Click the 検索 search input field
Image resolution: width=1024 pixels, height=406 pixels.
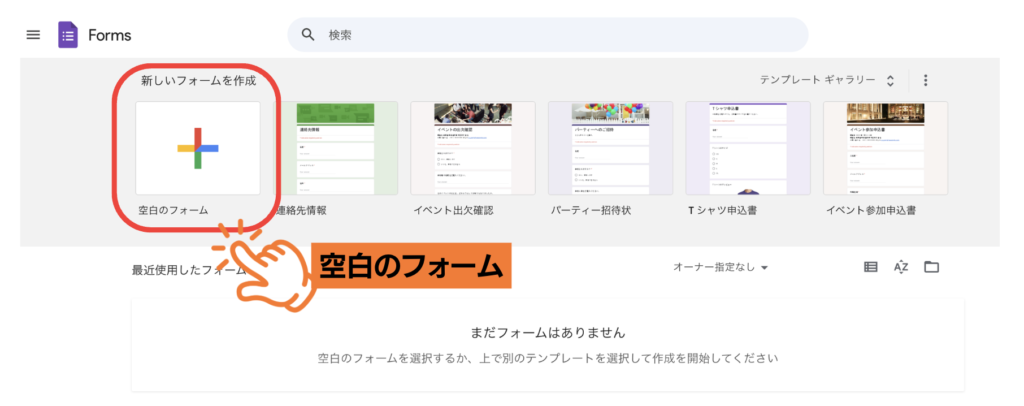pyautogui.click(x=560, y=35)
